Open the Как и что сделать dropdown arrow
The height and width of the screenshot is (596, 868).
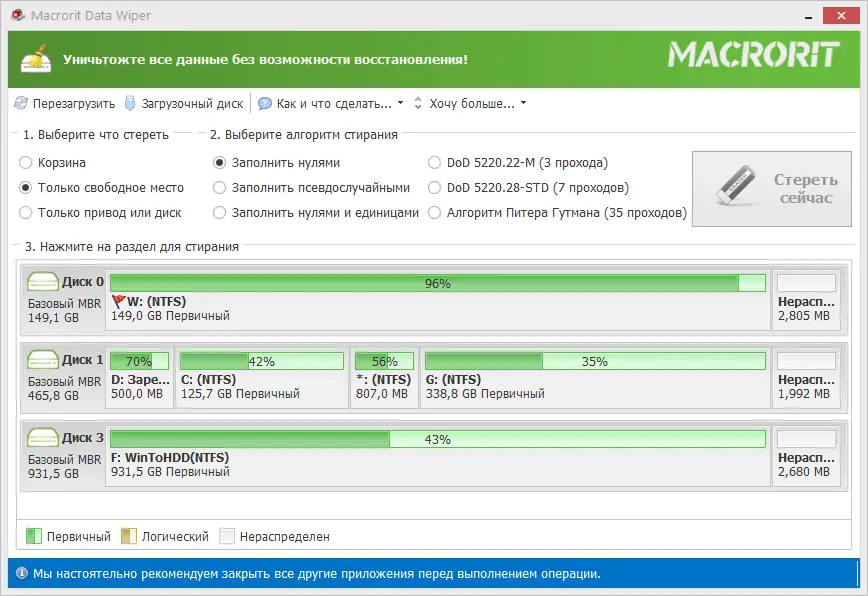(400, 103)
